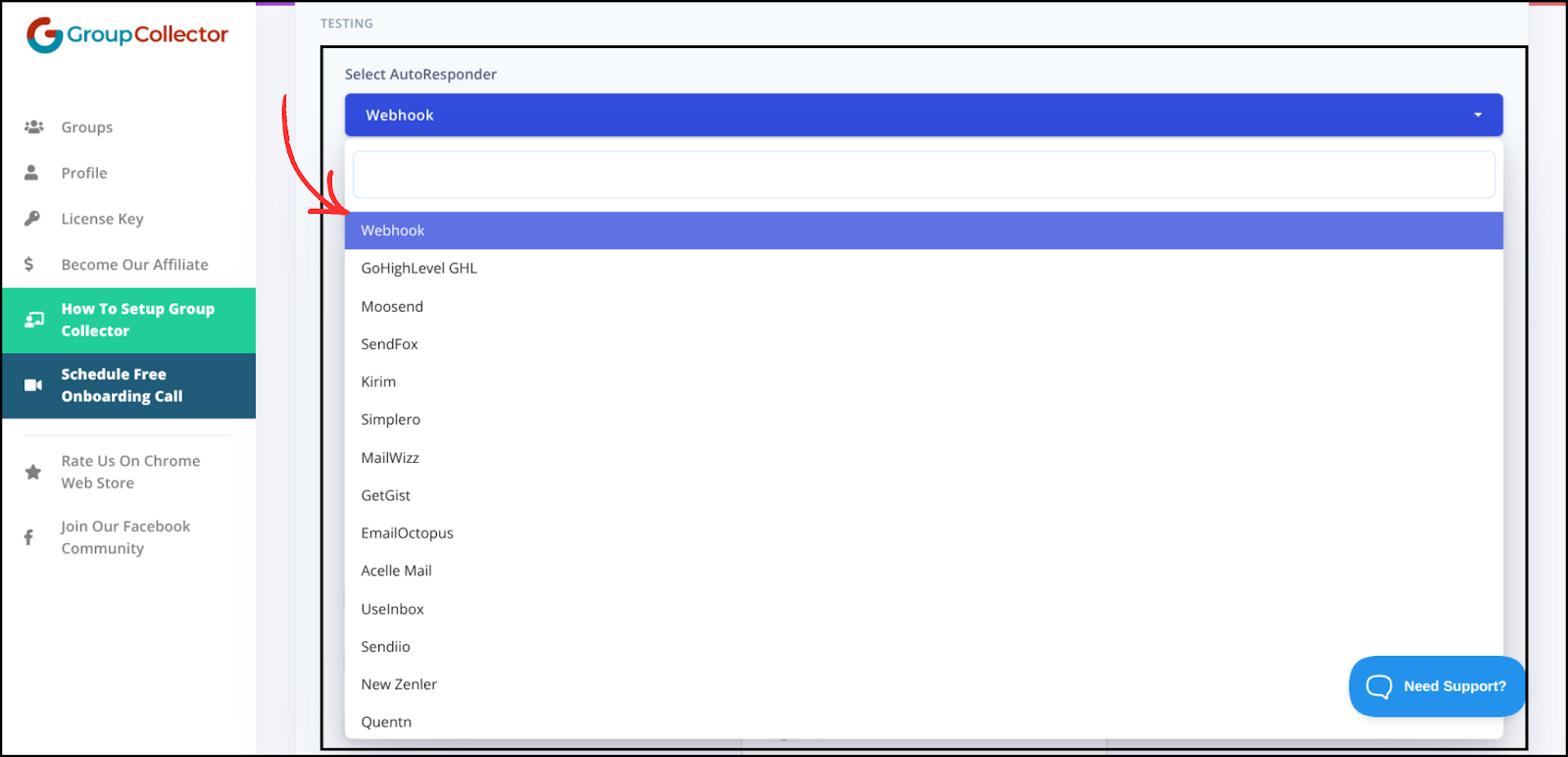Click the Groups people icon
The height and width of the screenshot is (757, 1568).
[x=33, y=126]
